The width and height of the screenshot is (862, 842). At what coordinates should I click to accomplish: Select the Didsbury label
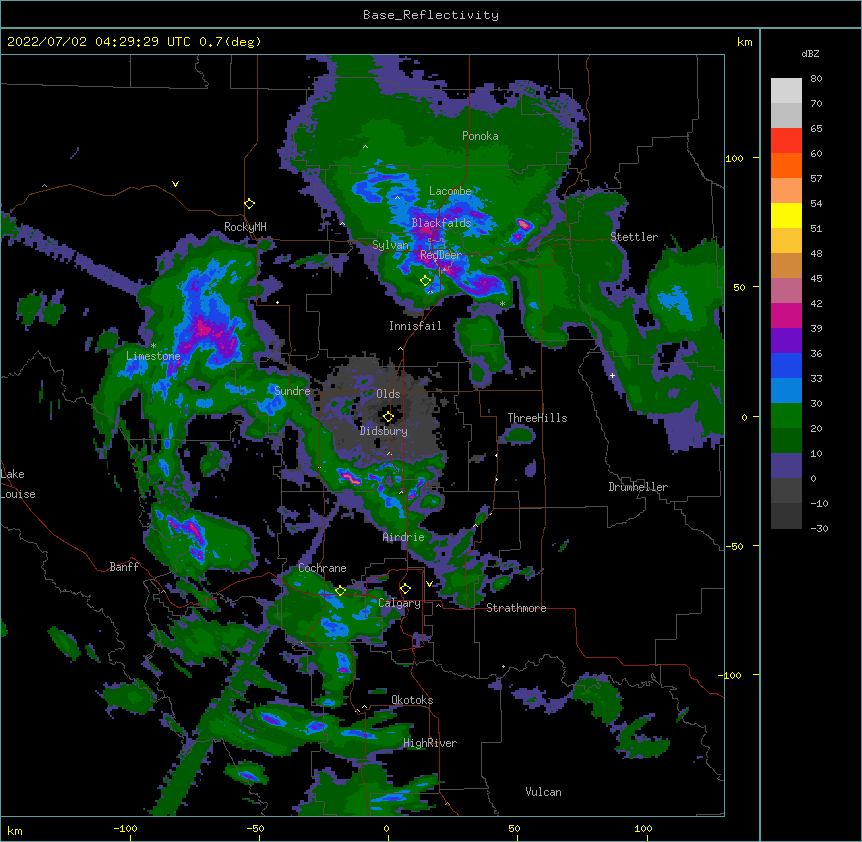(x=384, y=431)
